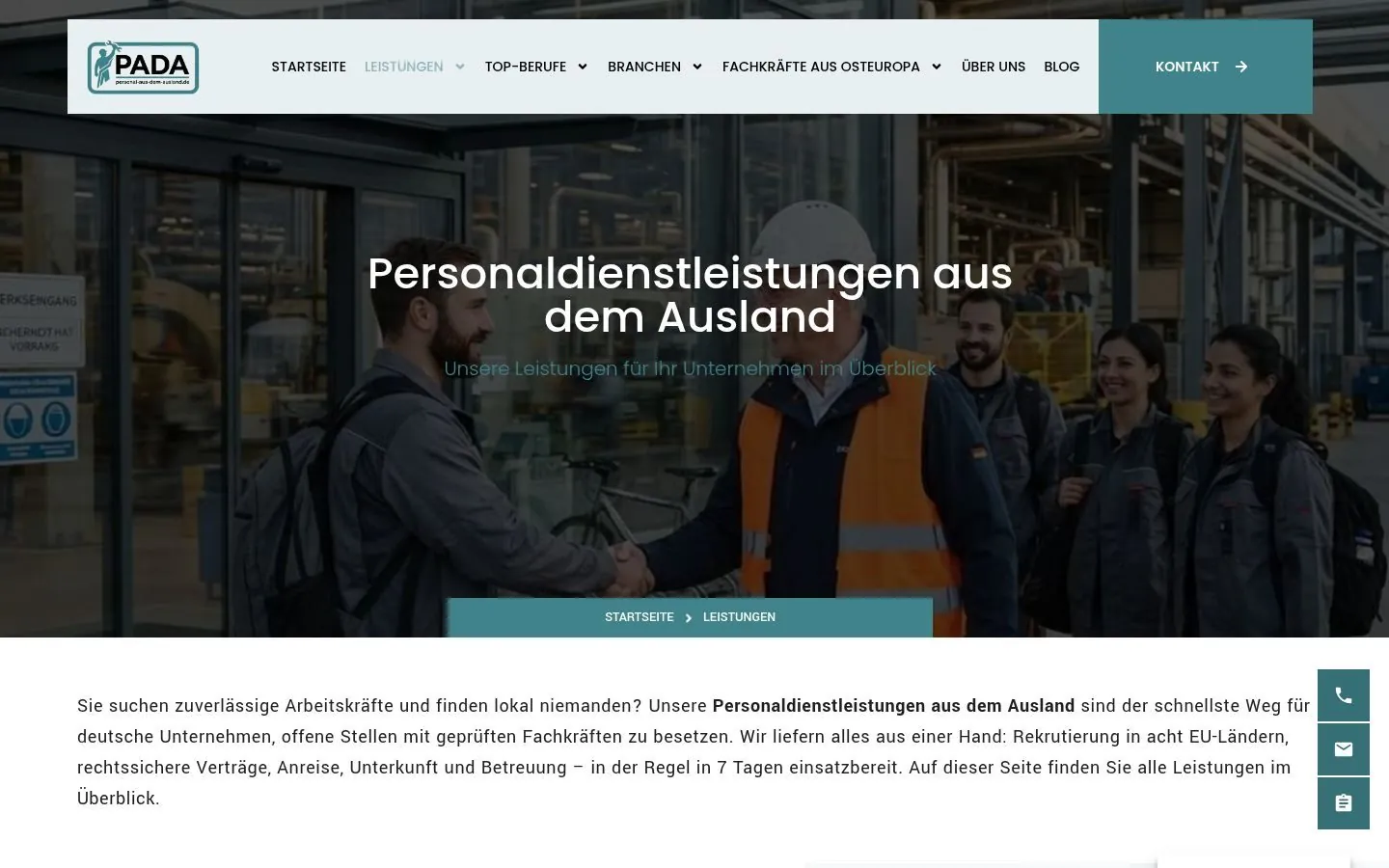Screen dimensions: 1389x868
Task: Open the Leistungen menu item
Action: [x=404, y=67]
